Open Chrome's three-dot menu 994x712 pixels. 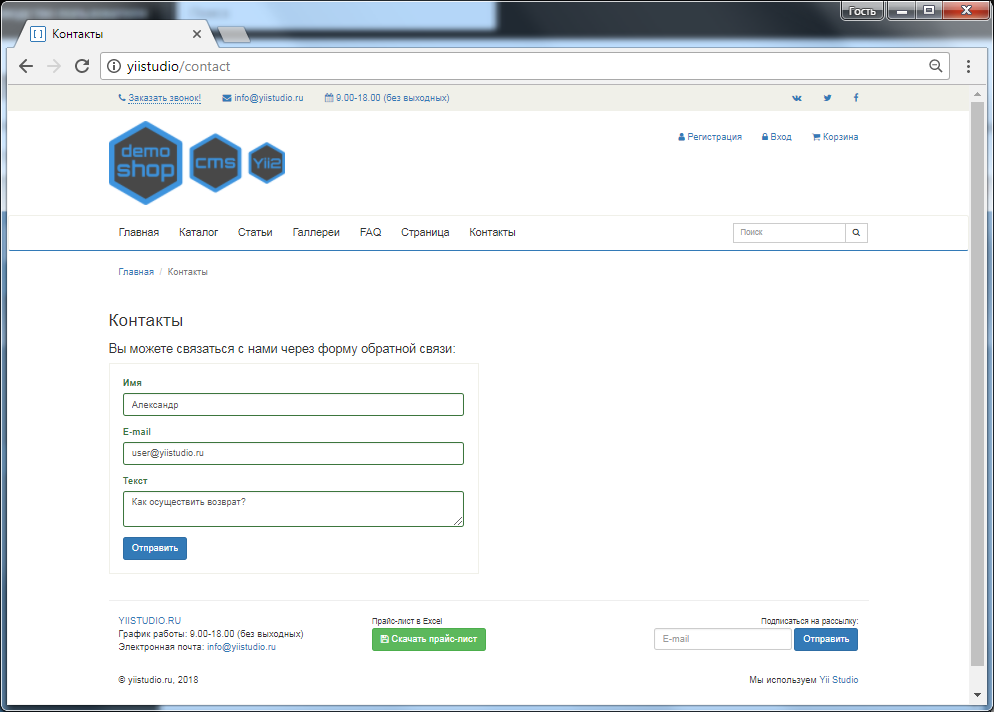(968, 66)
